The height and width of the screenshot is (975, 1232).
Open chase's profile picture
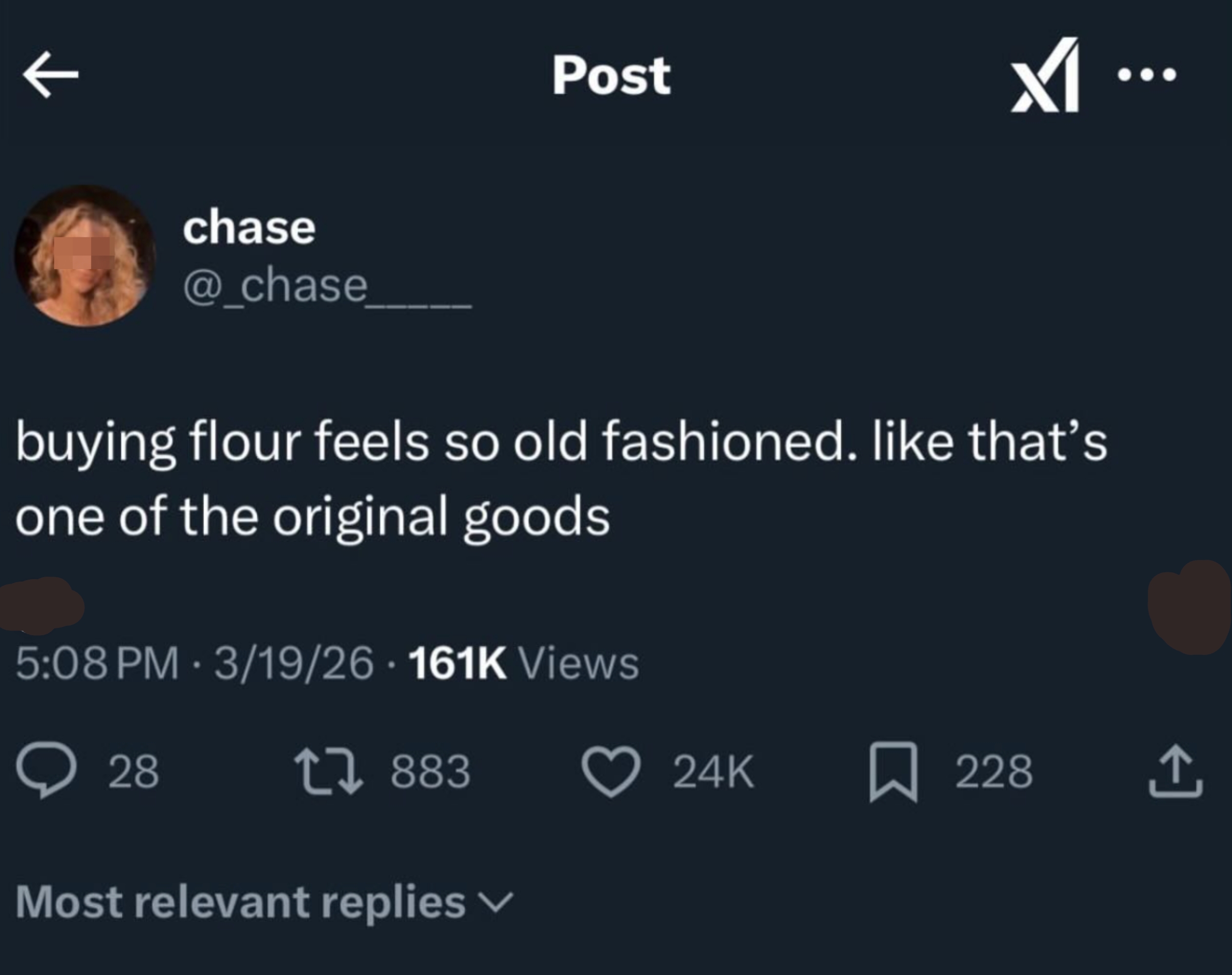point(85,256)
